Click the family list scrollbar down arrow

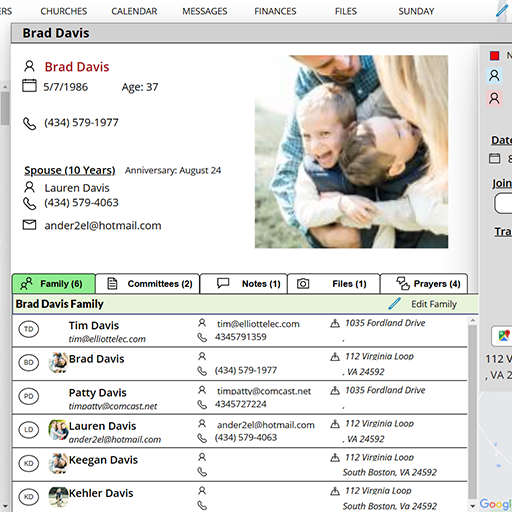point(472,506)
